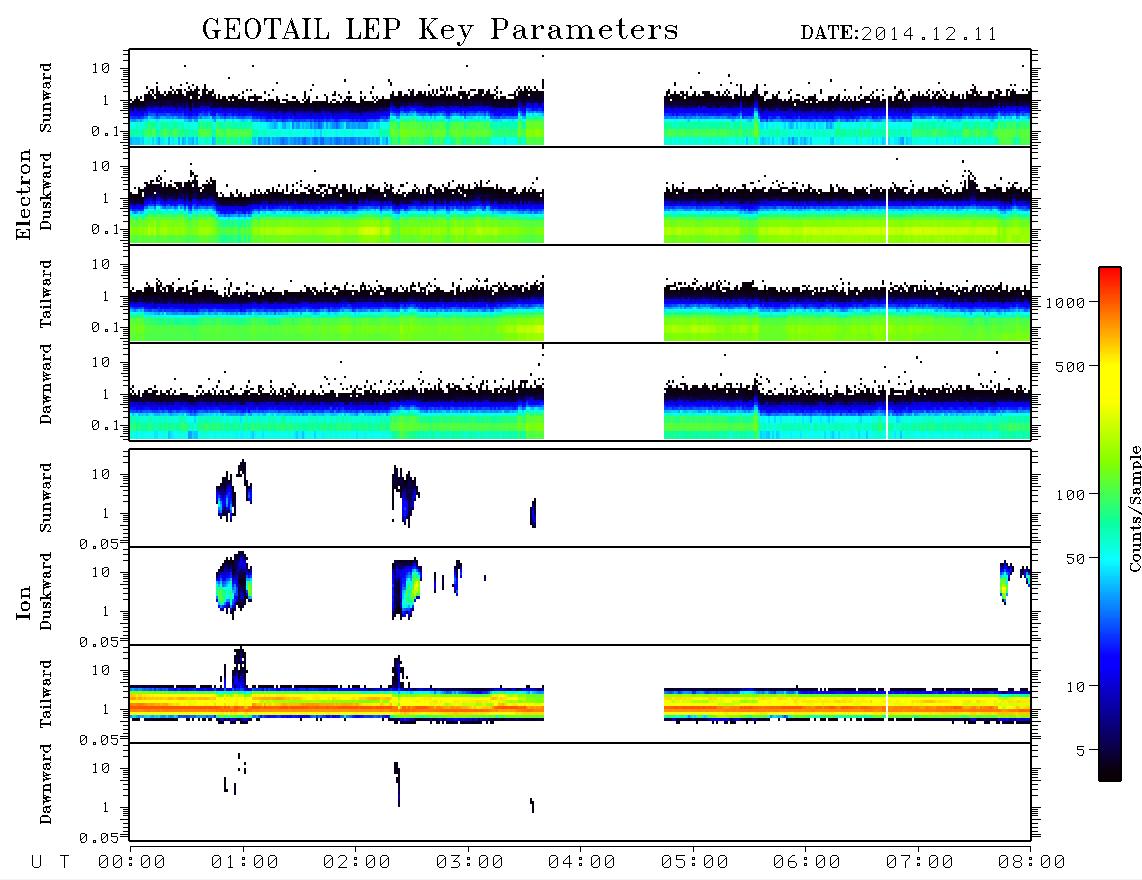Click the 06:00 time tick label

(x=807, y=862)
